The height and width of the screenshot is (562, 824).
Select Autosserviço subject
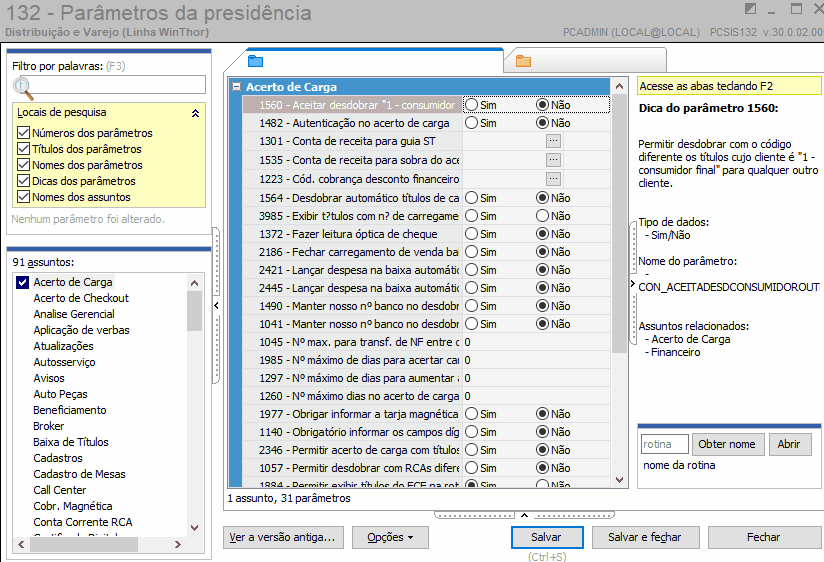(65, 362)
